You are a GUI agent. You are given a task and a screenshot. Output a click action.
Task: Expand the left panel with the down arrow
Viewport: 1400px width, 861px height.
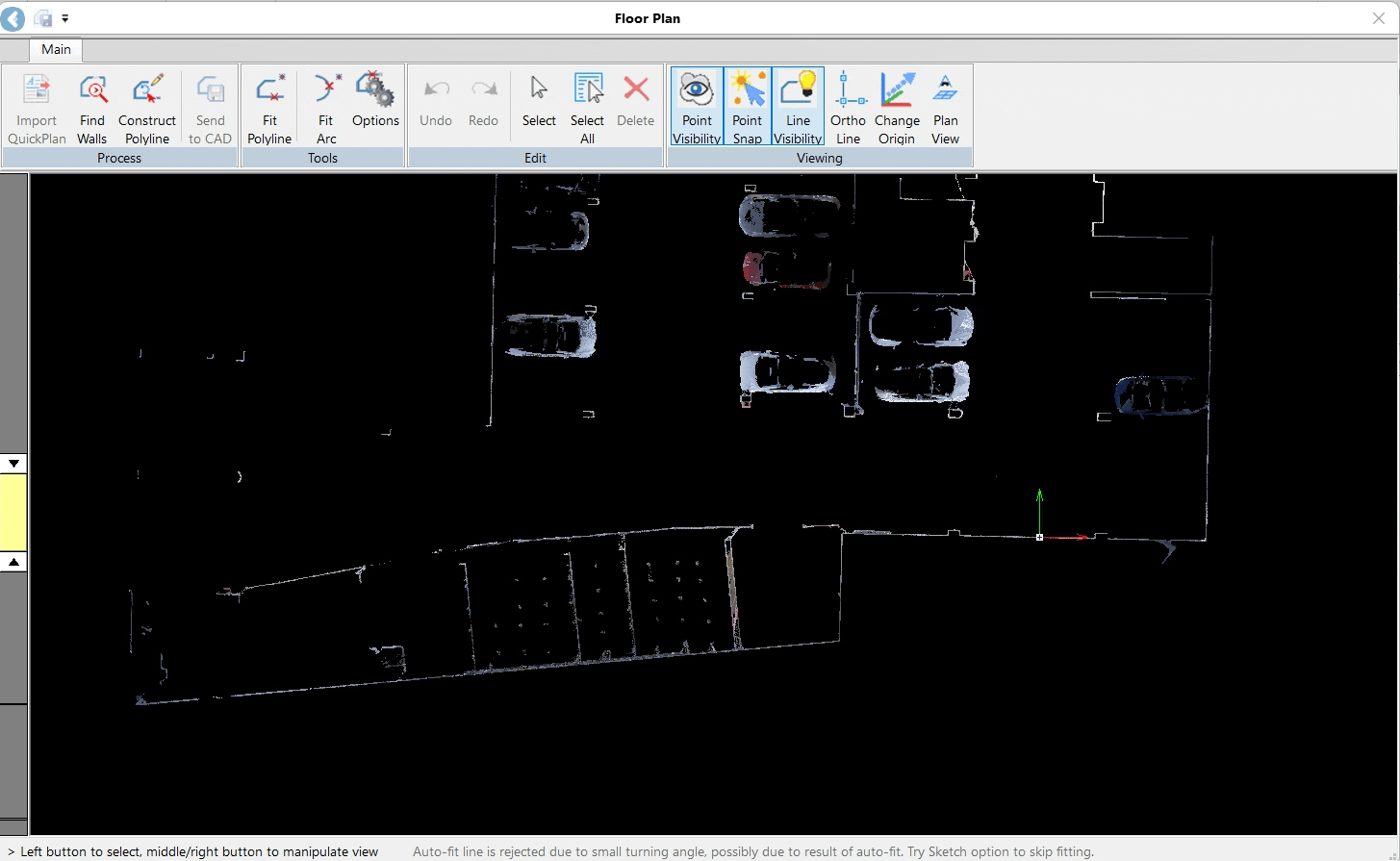pos(13,463)
